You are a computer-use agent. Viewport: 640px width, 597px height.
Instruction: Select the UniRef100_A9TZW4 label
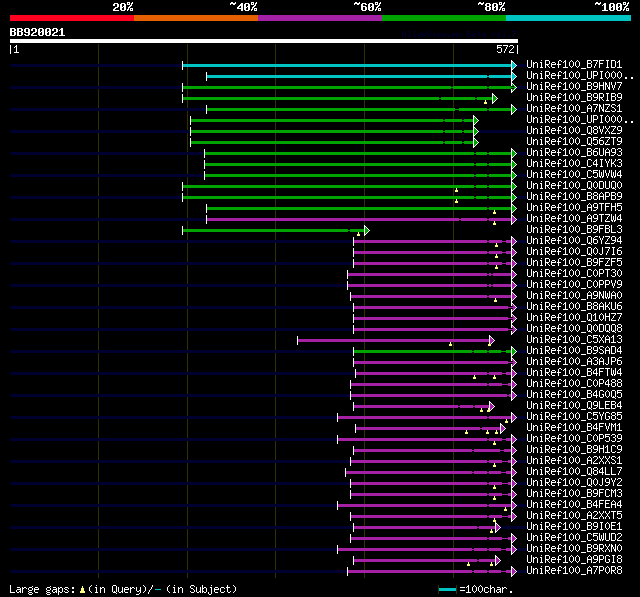point(574,219)
